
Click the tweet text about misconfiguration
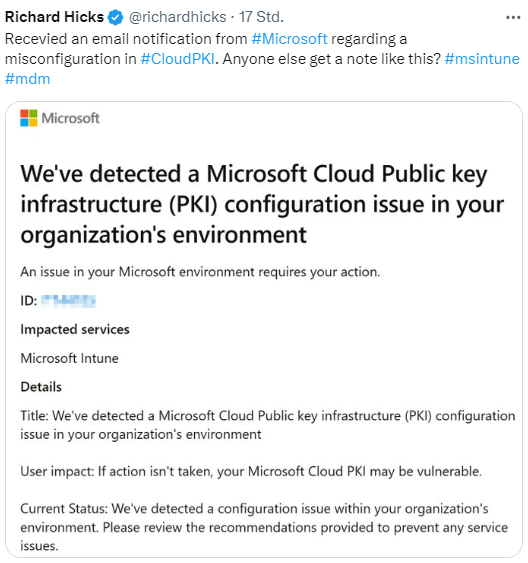click(262, 59)
